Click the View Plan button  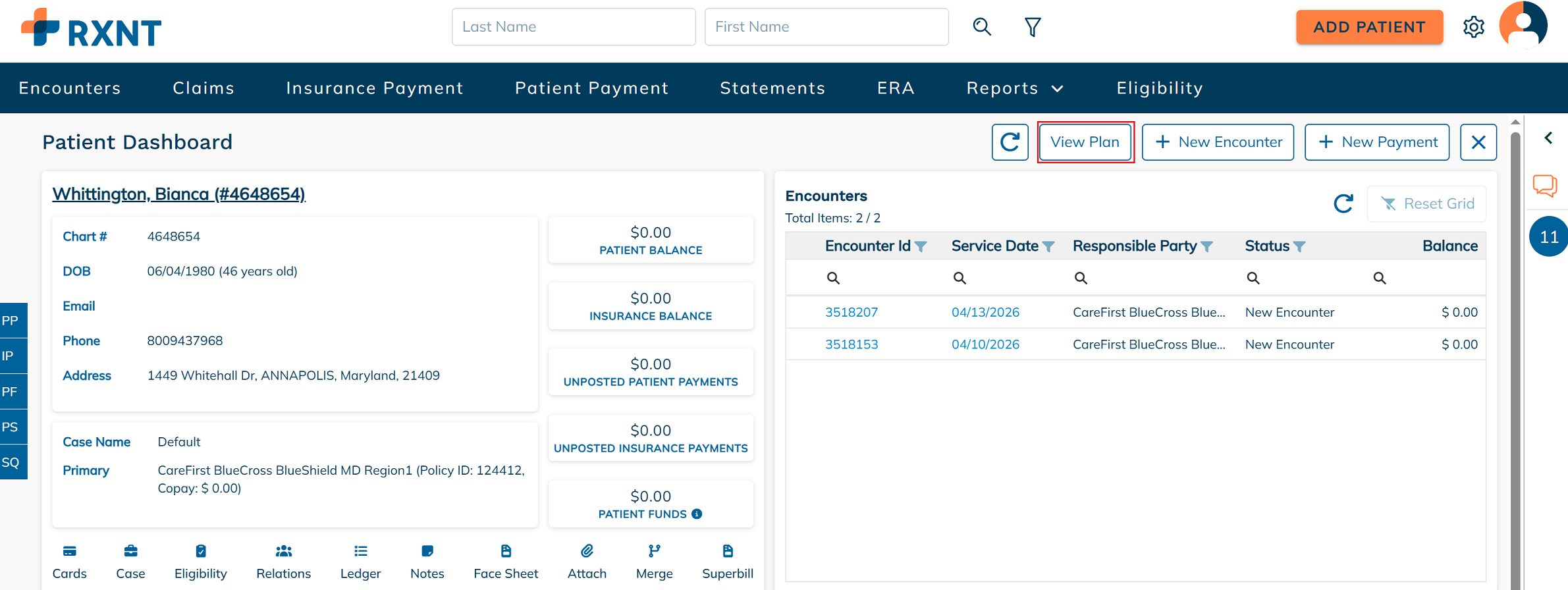tap(1085, 142)
